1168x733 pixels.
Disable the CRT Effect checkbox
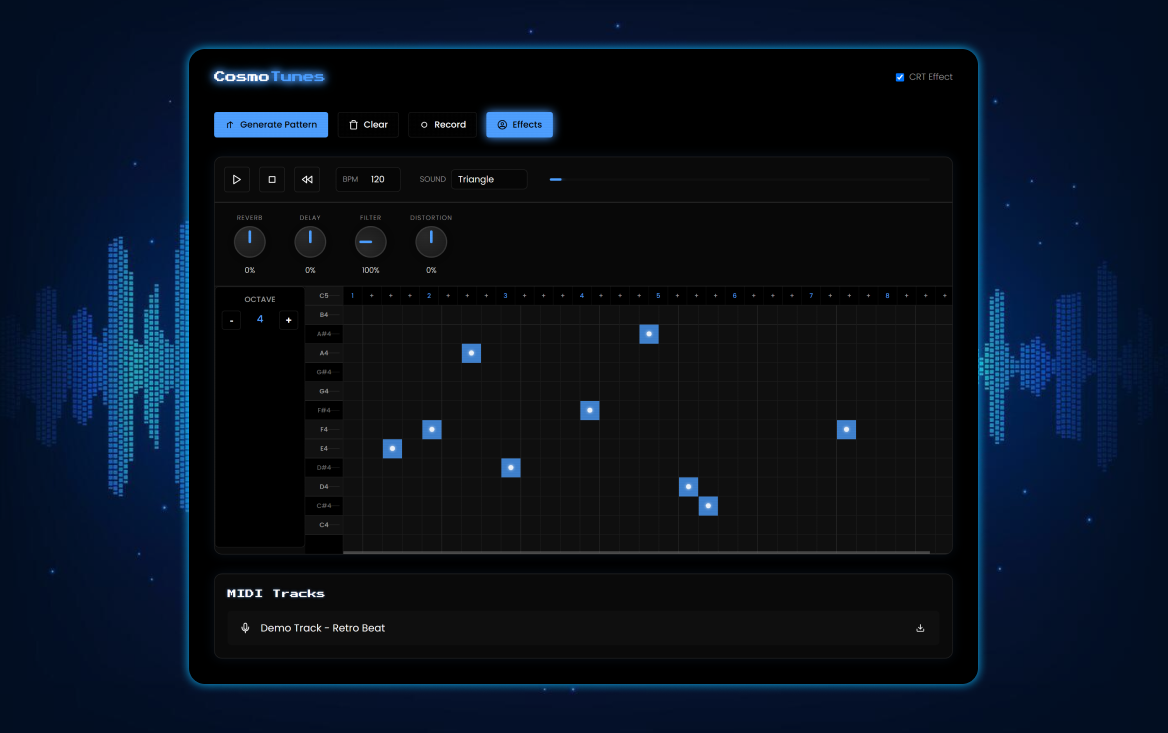900,77
